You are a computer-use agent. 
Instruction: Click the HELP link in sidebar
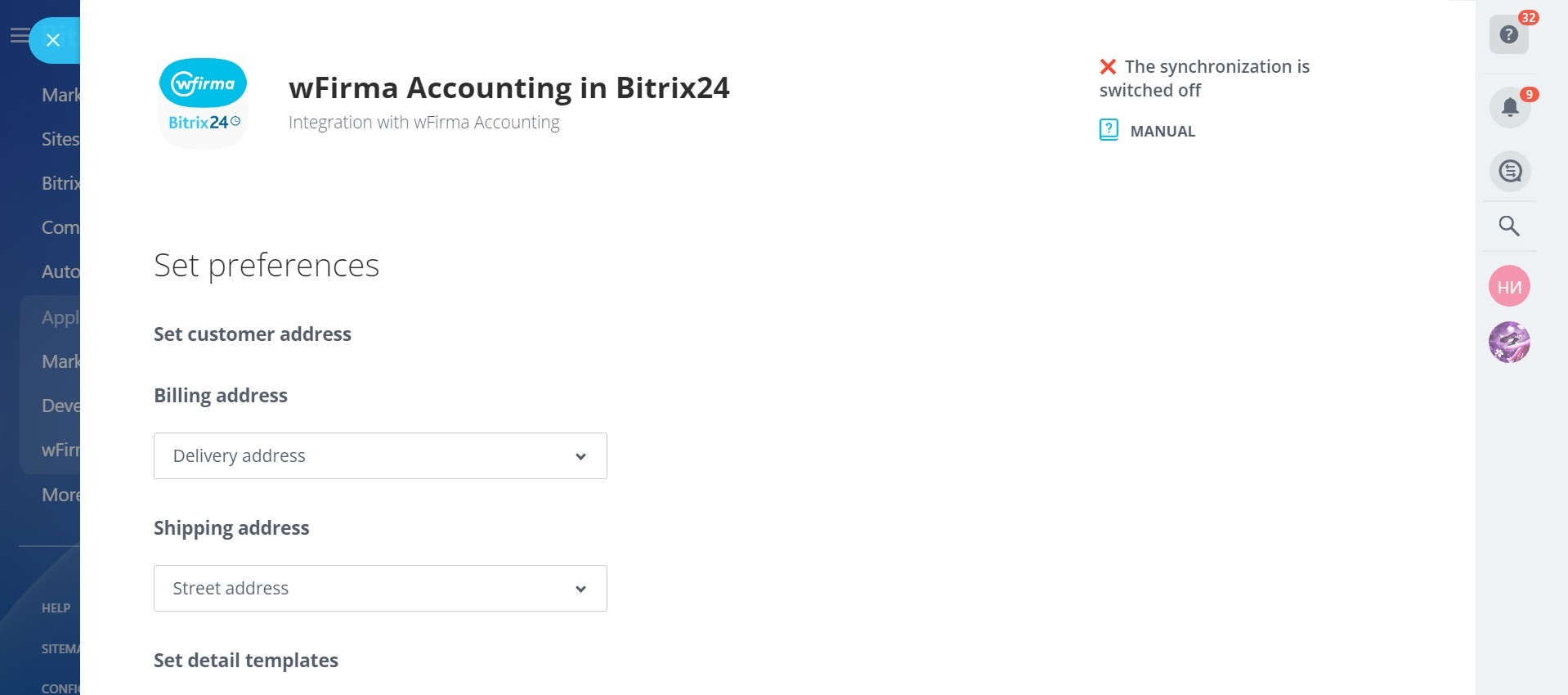(x=56, y=608)
